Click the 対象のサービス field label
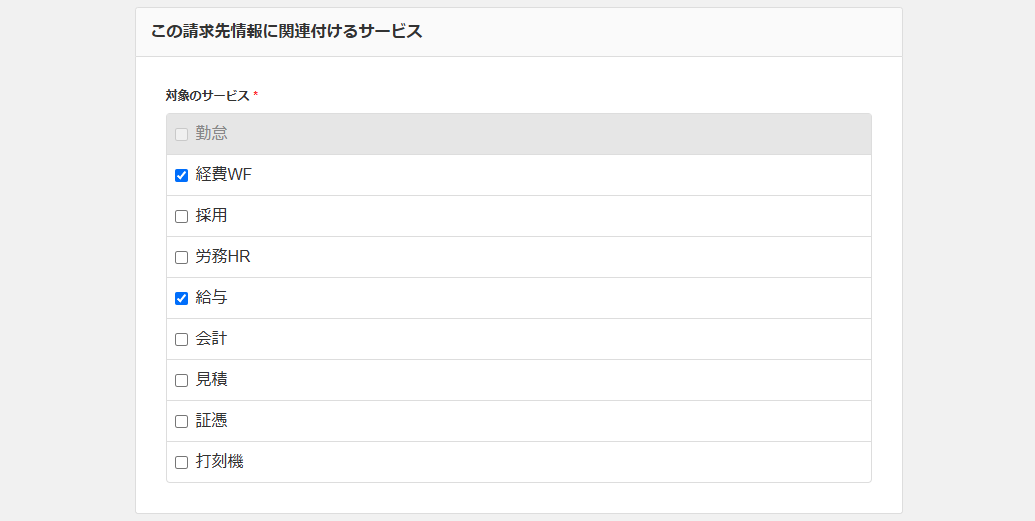The height and width of the screenshot is (521, 1035). pyautogui.click(x=207, y=96)
